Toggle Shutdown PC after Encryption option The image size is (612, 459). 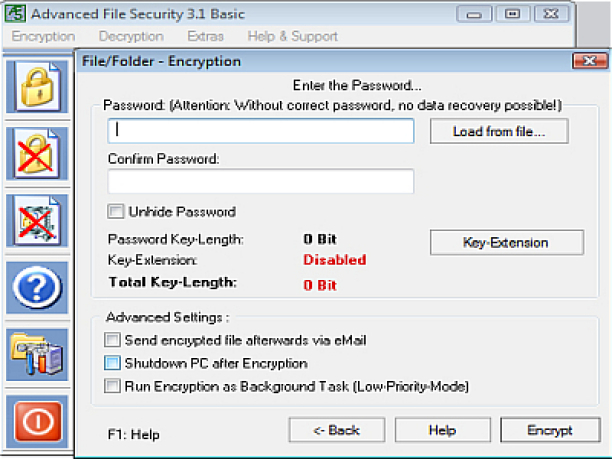click(x=113, y=363)
